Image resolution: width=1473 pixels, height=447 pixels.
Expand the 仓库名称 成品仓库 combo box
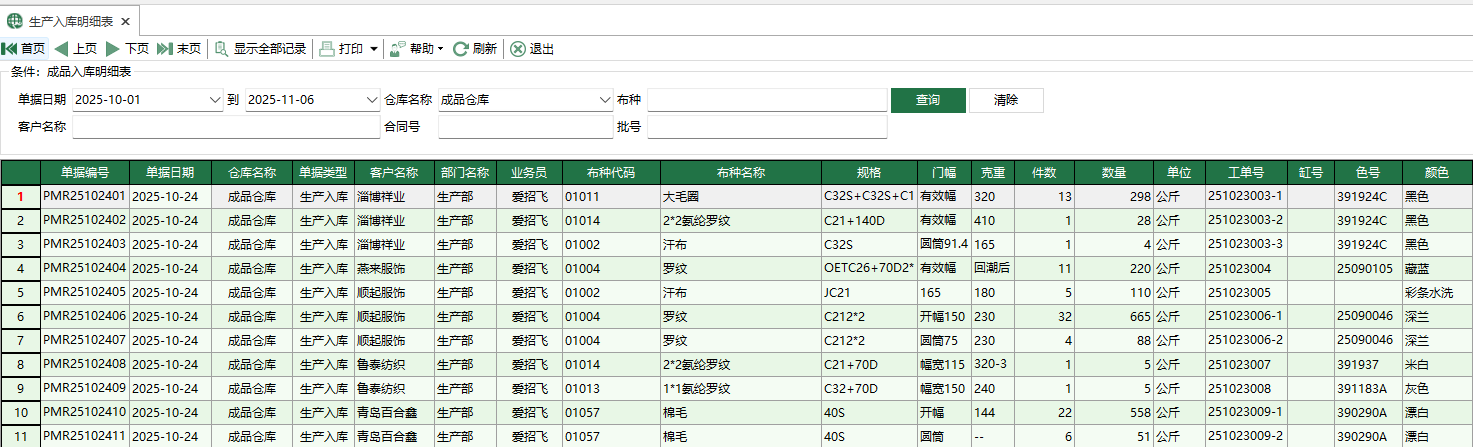click(x=604, y=100)
